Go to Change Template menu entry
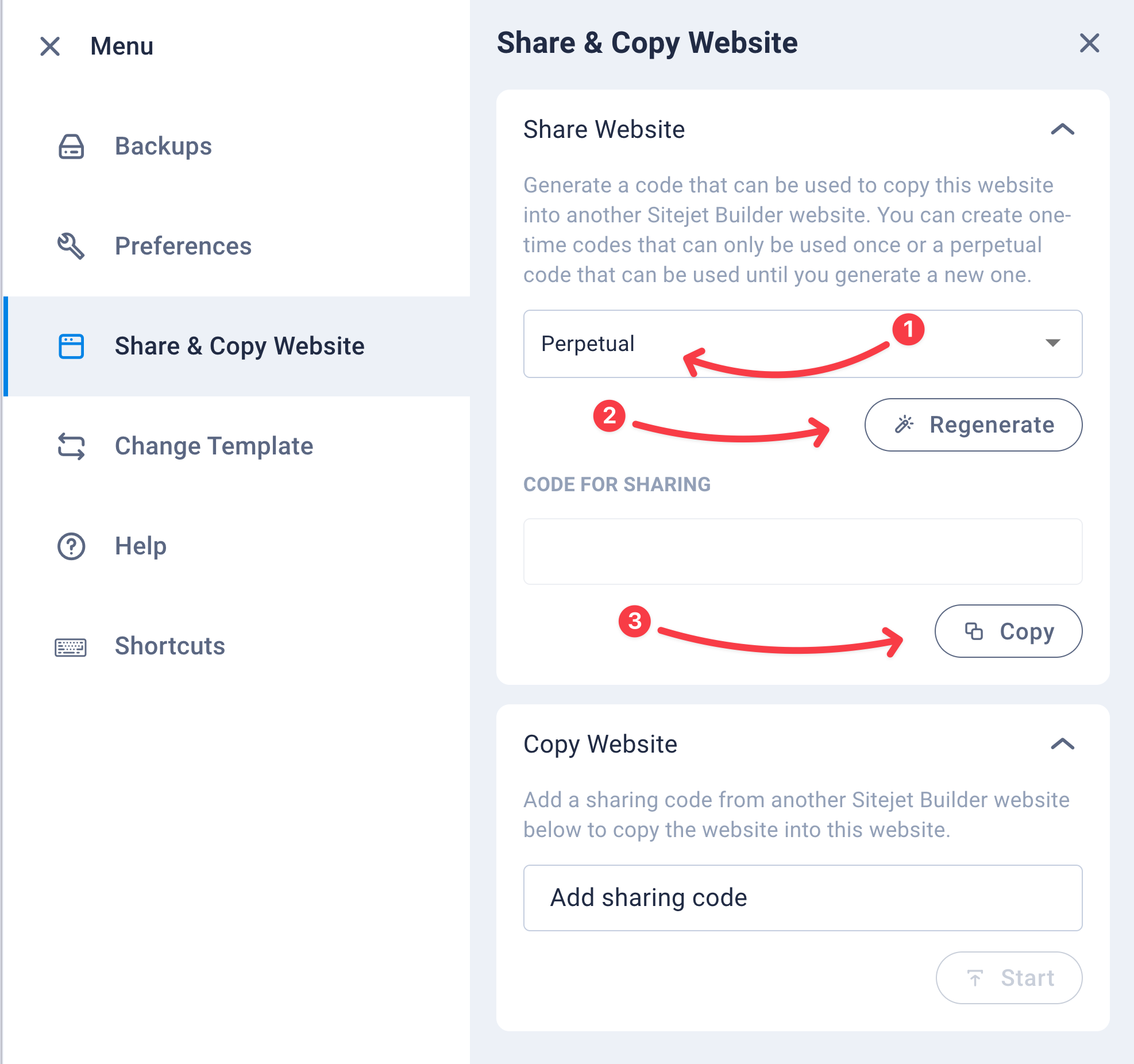This screenshot has height=1064, width=1134. click(214, 446)
